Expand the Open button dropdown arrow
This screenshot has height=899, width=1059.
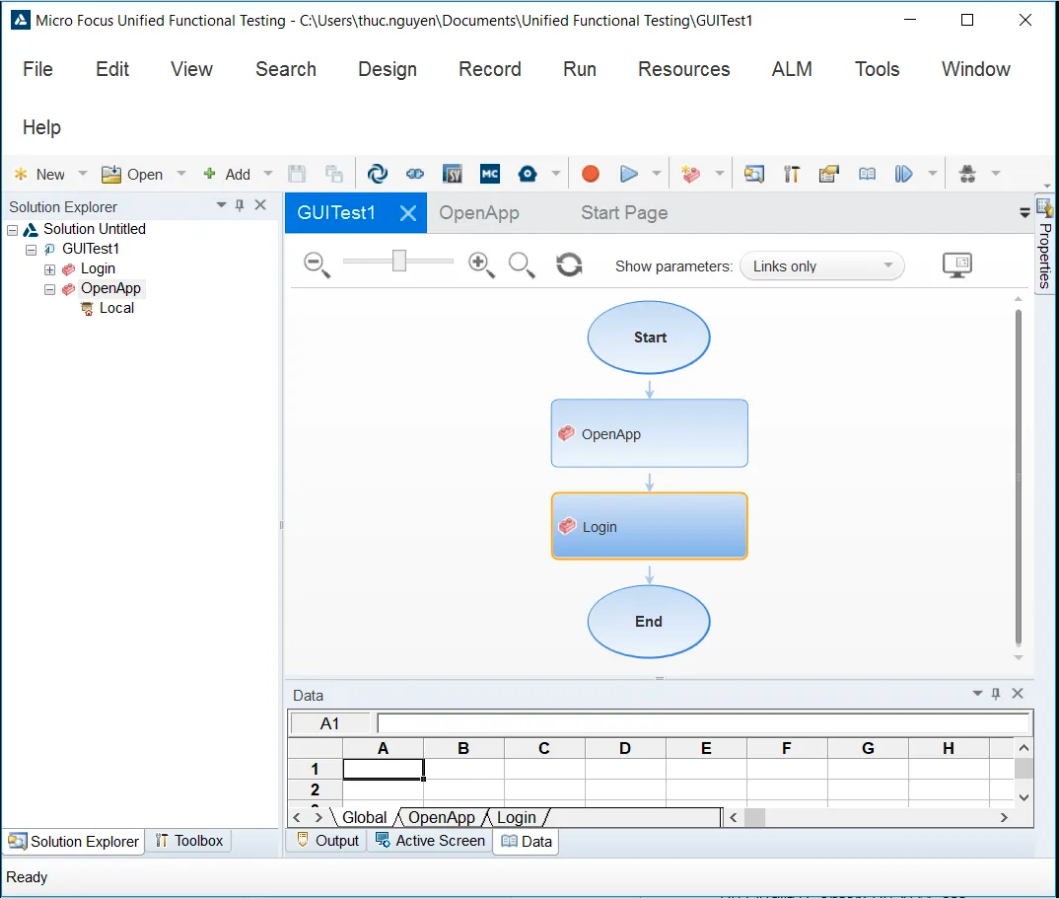coord(181,174)
